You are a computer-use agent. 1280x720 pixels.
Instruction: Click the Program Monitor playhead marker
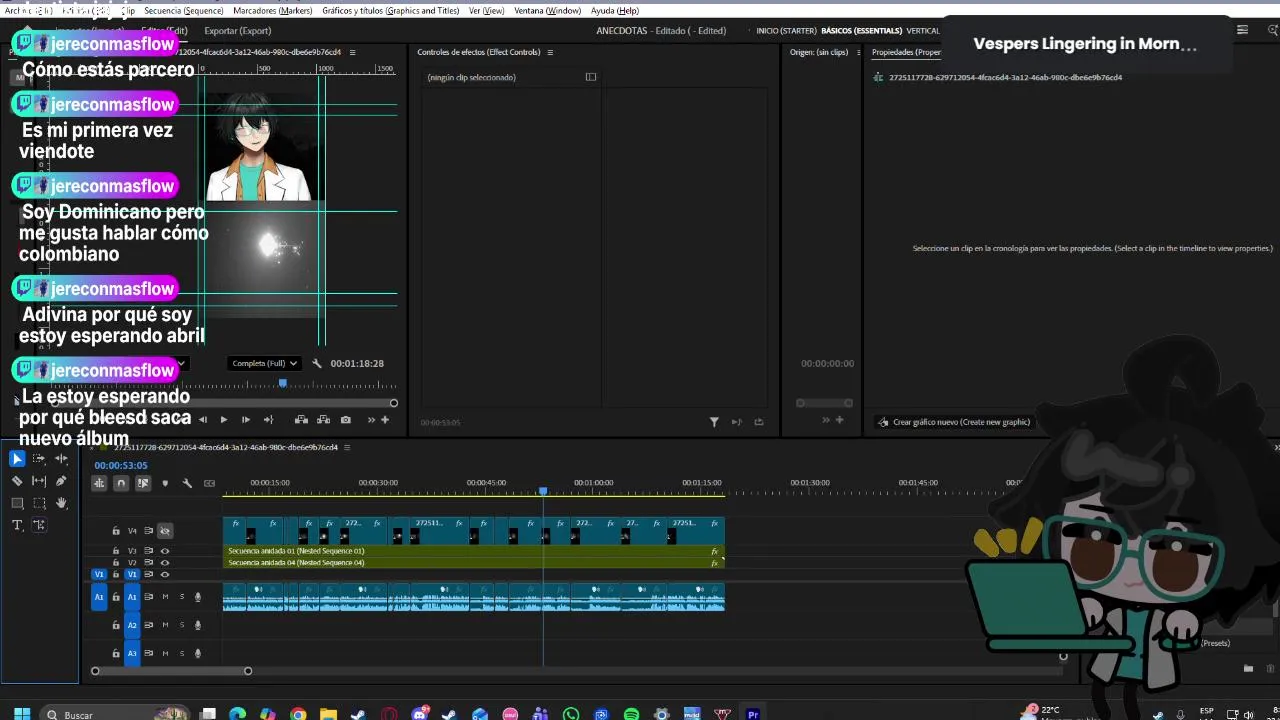click(283, 383)
